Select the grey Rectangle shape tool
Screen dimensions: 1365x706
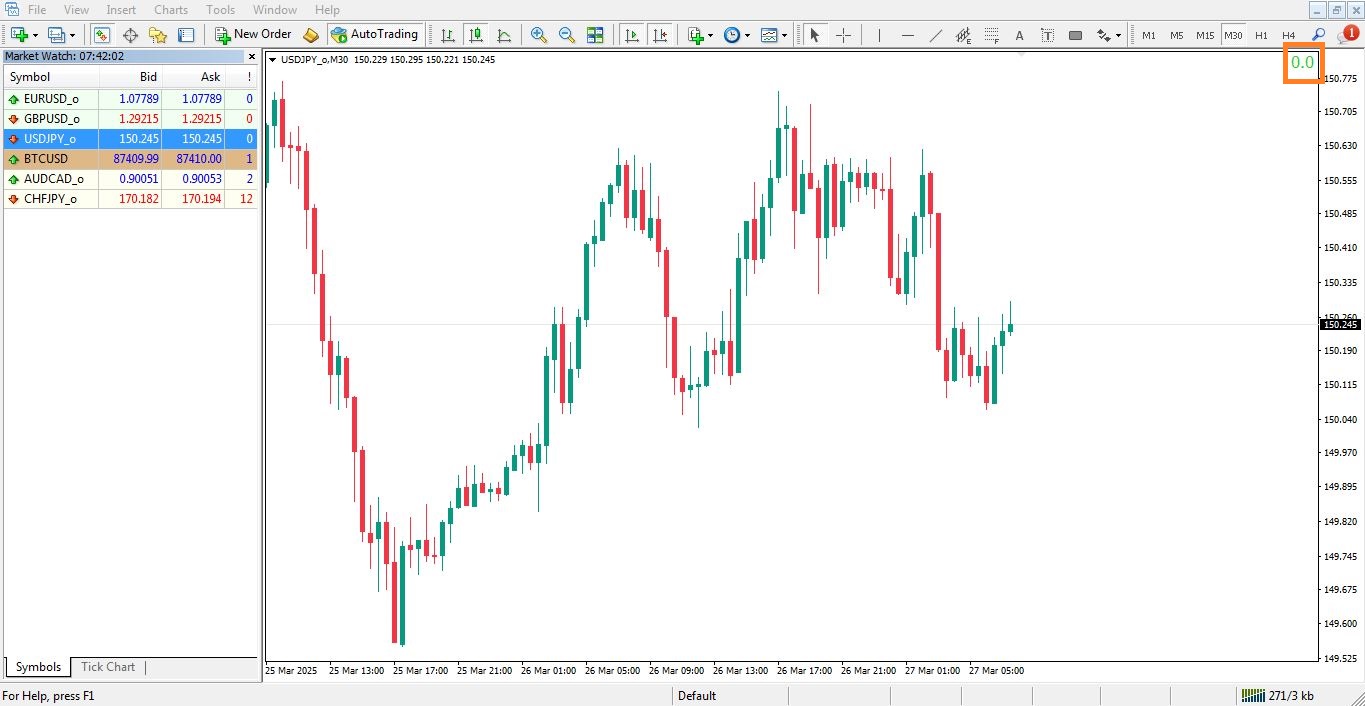tap(1076, 35)
